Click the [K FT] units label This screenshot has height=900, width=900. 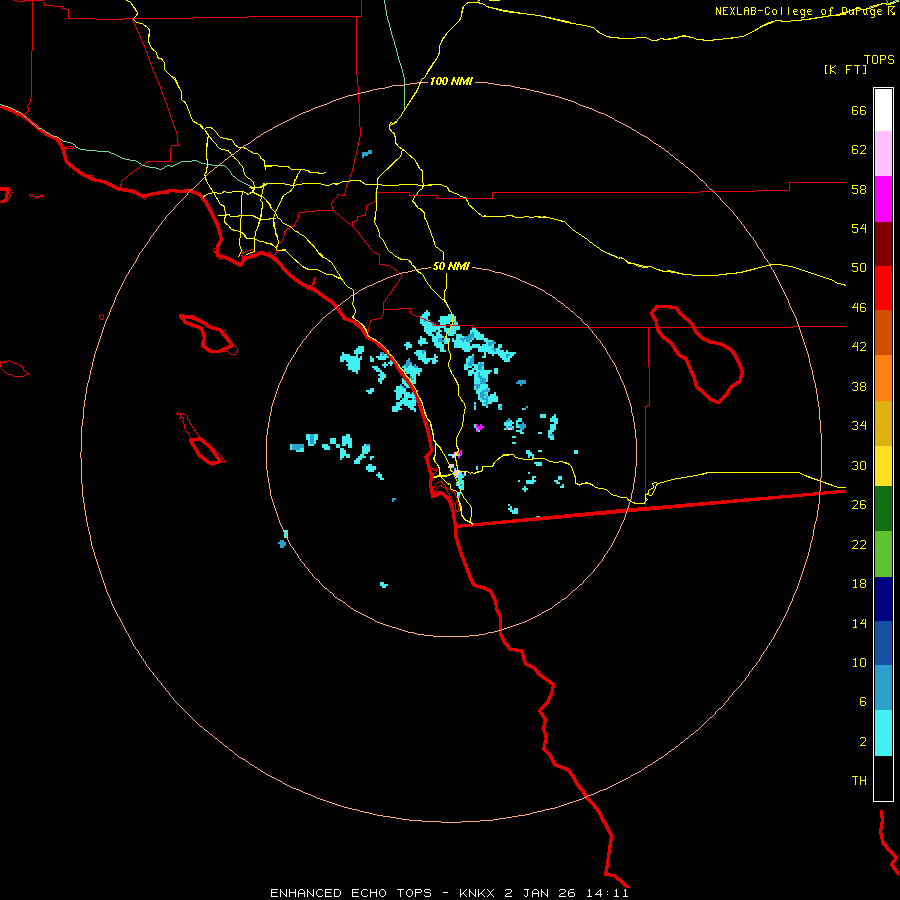tap(845, 70)
